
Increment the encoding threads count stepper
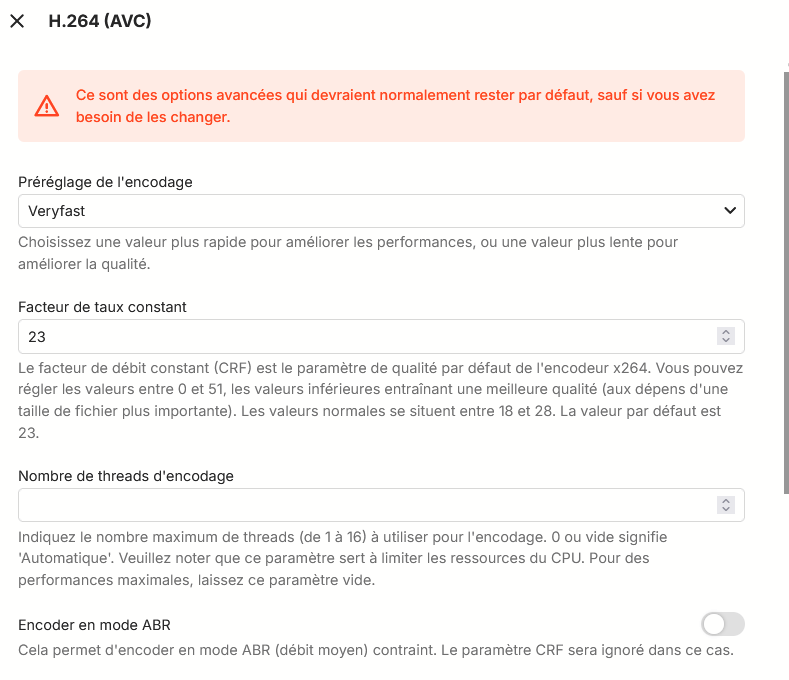click(727, 500)
